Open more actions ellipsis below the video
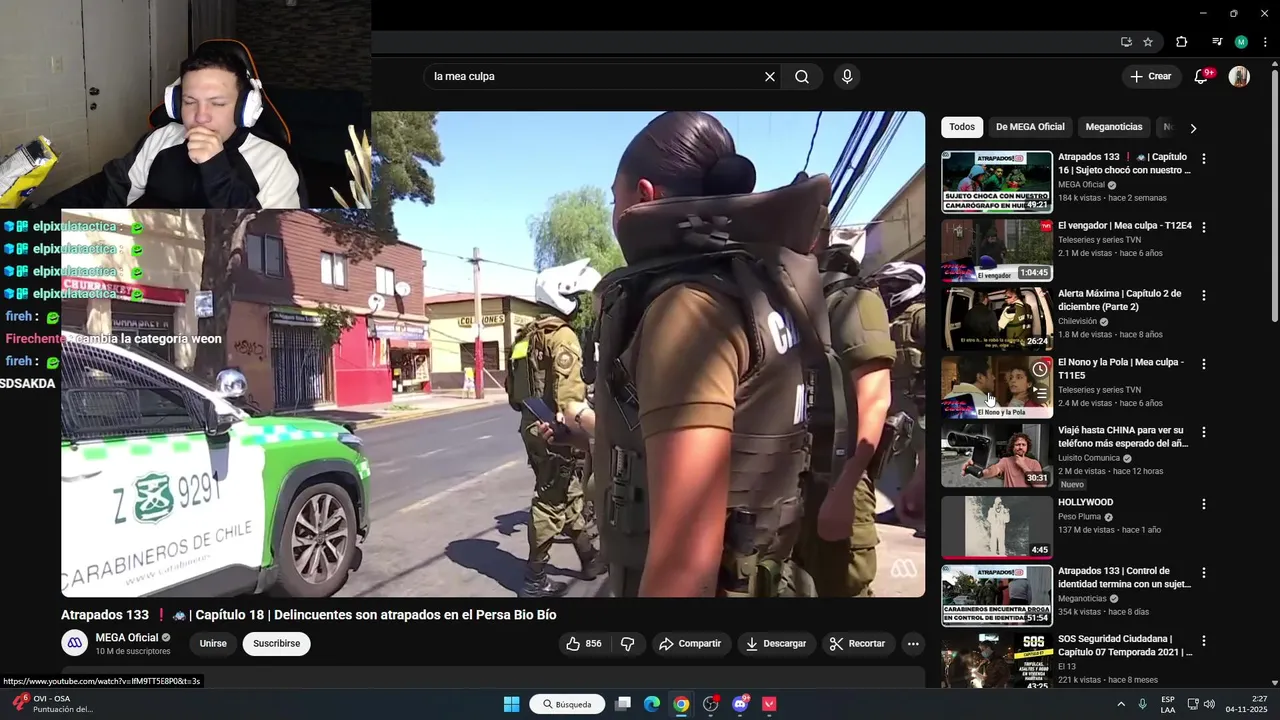 tap(913, 644)
